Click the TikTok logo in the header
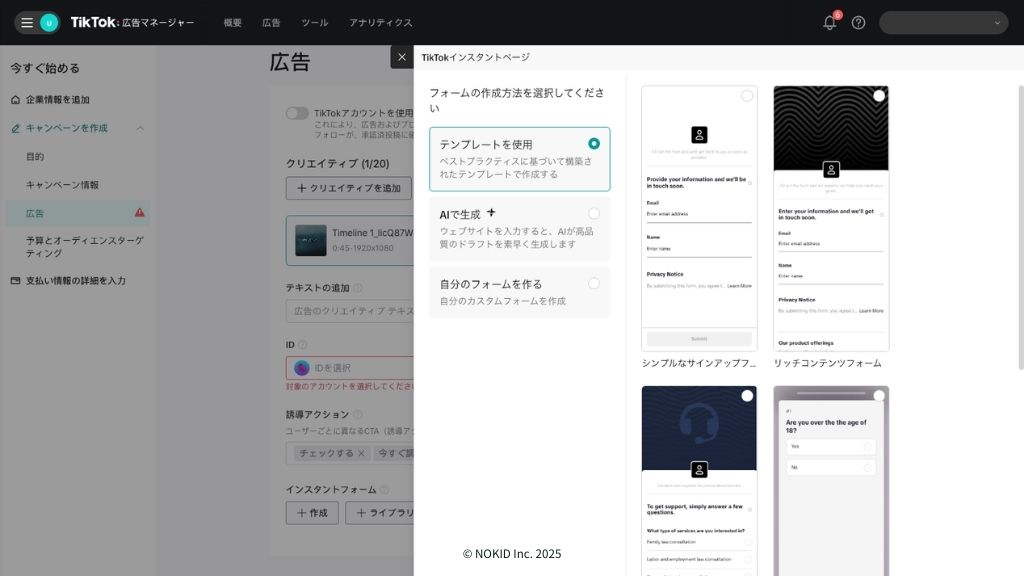The image size is (1024, 576). (95, 22)
